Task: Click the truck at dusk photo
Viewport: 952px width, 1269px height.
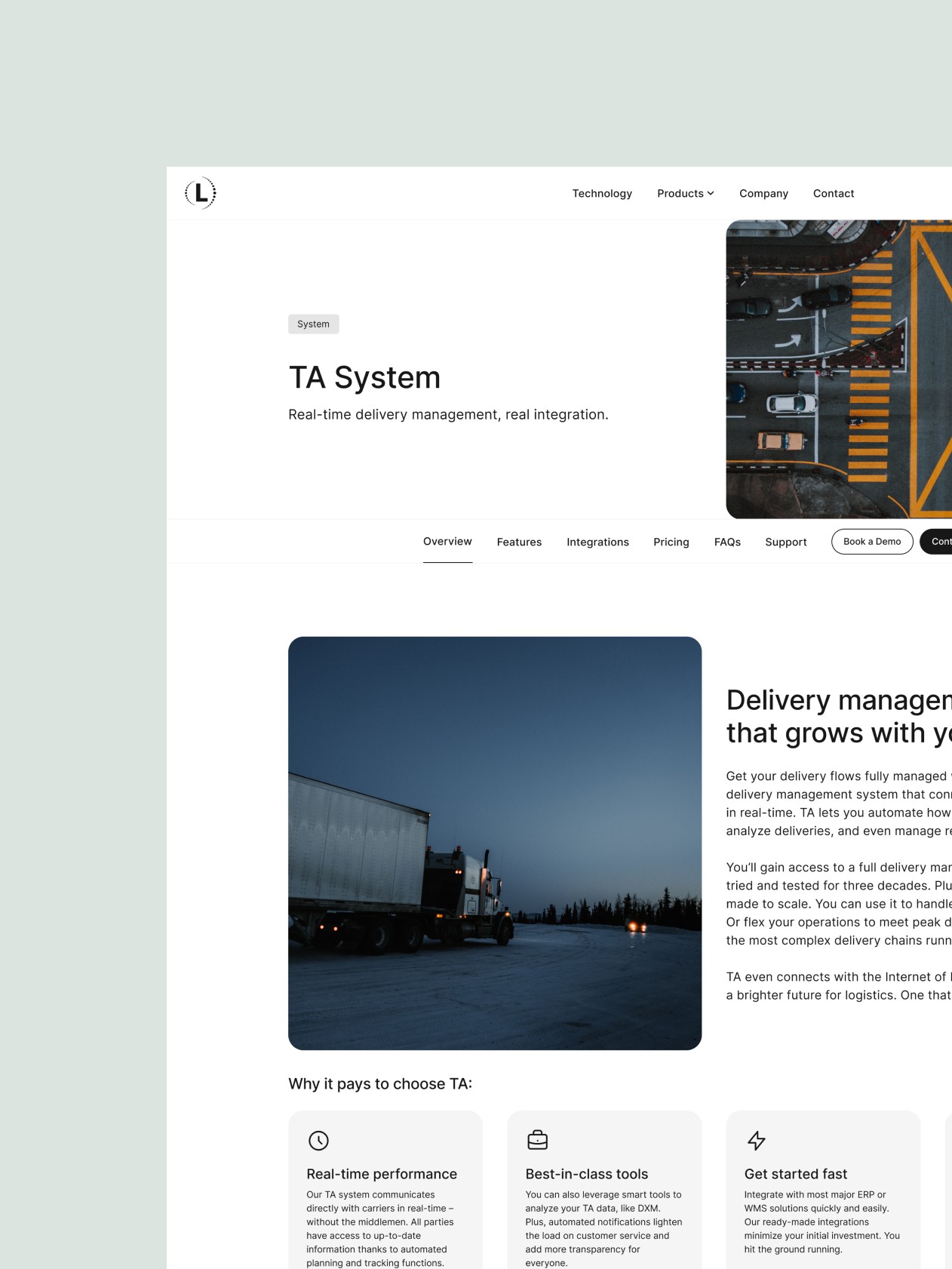Action: [x=495, y=843]
